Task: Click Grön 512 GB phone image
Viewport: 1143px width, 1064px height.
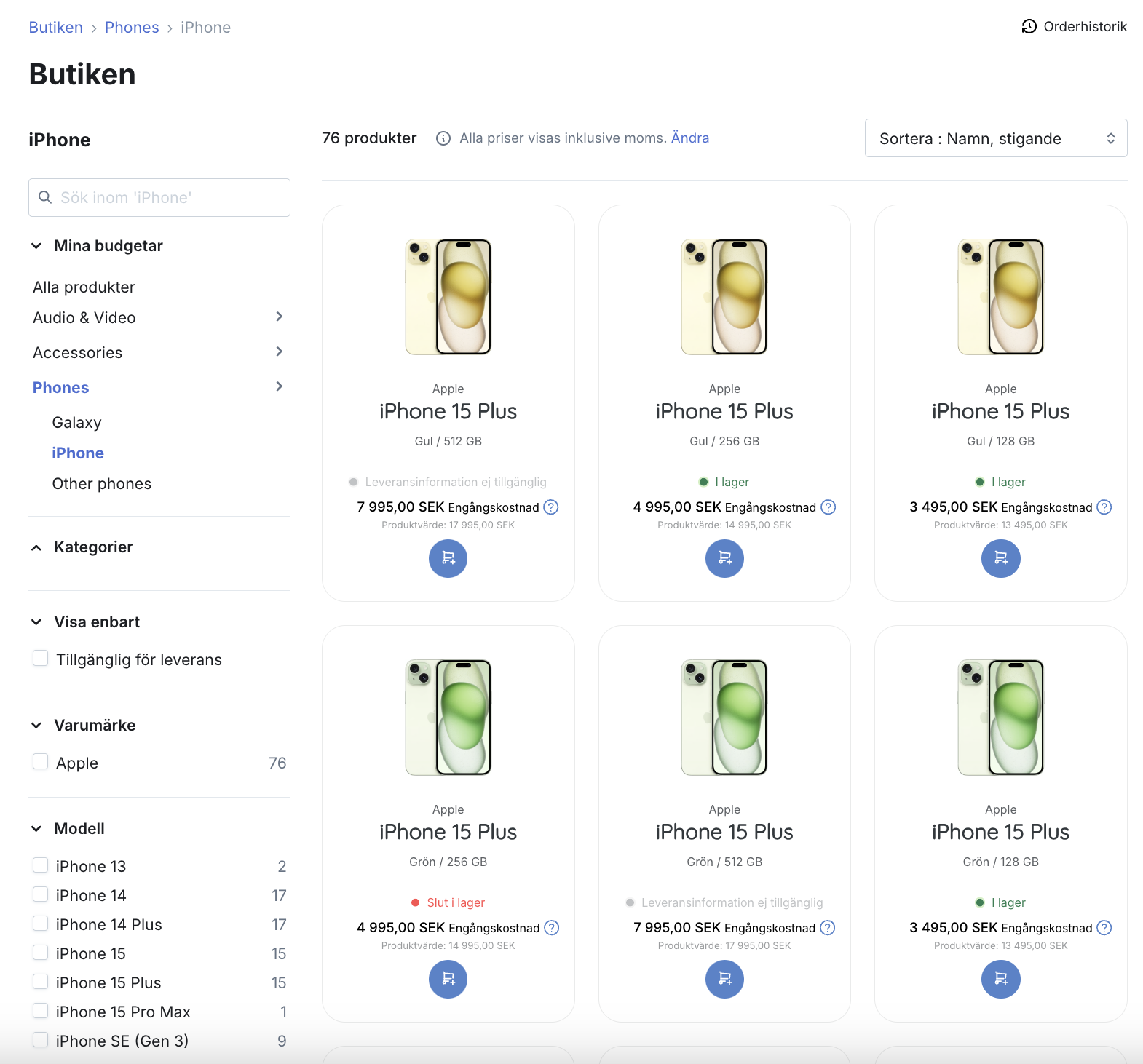Action: tap(724, 718)
